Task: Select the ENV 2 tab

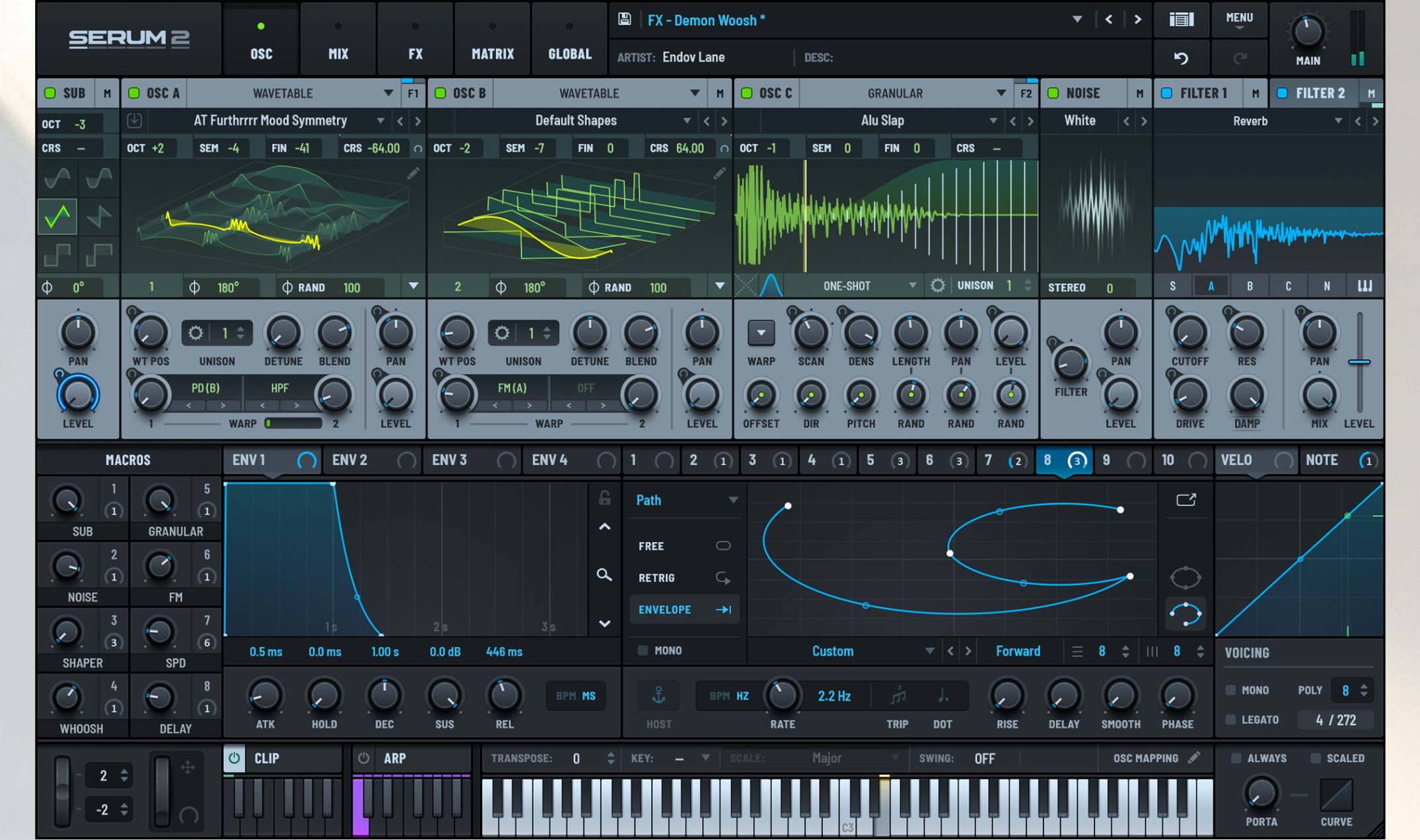Action: click(x=373, y=460)
